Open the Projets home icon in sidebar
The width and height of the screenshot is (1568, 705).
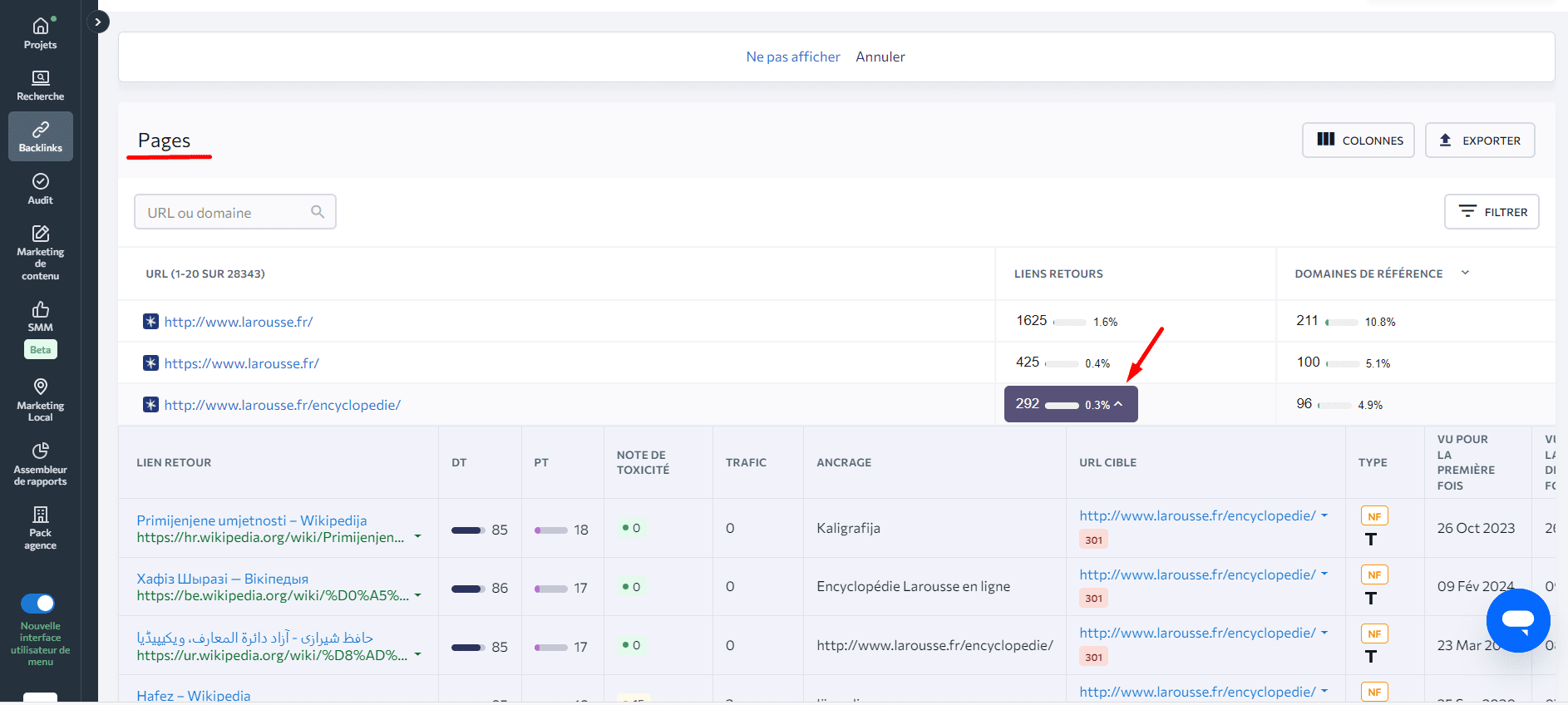(x=40, y=33)
